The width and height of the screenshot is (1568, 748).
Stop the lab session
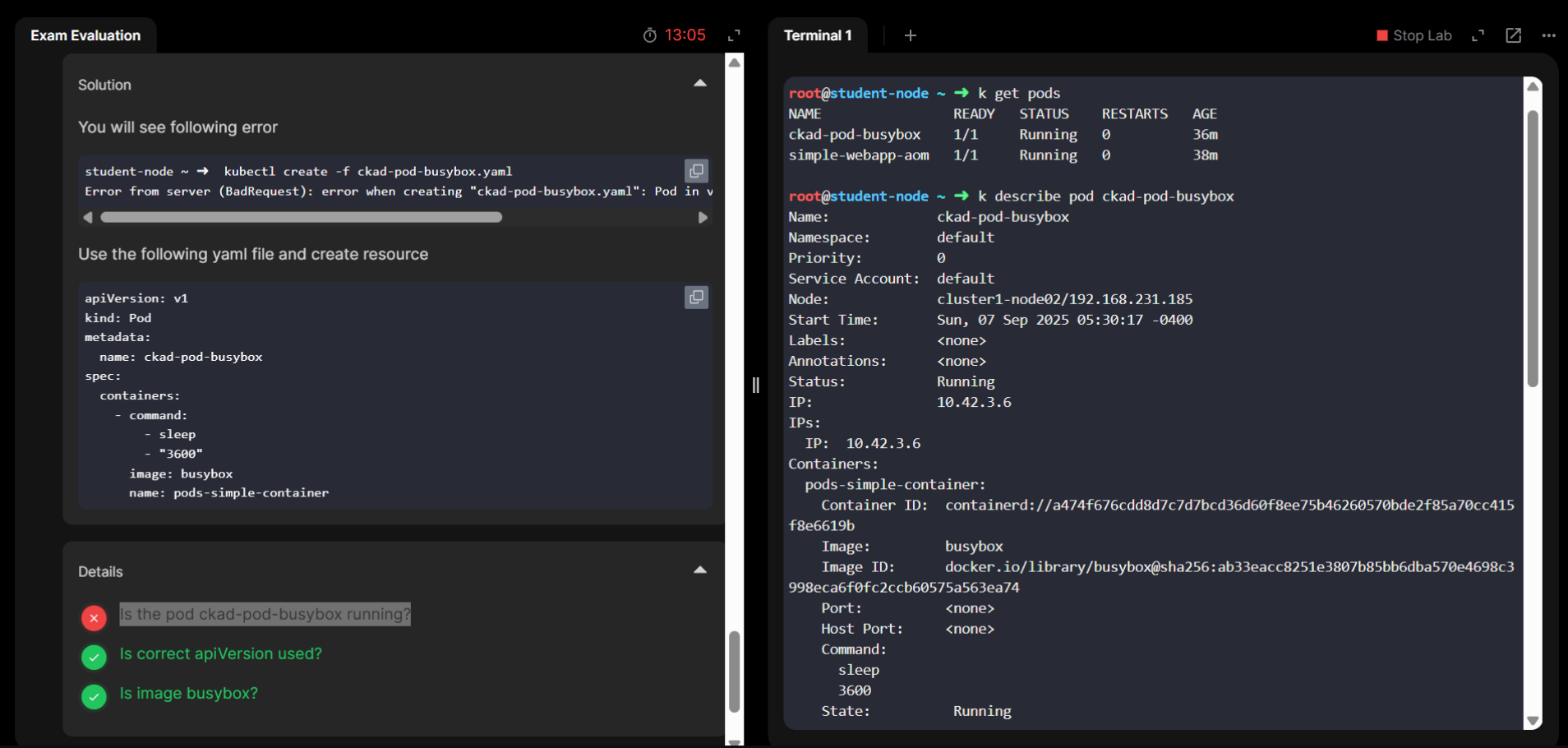1414,35
